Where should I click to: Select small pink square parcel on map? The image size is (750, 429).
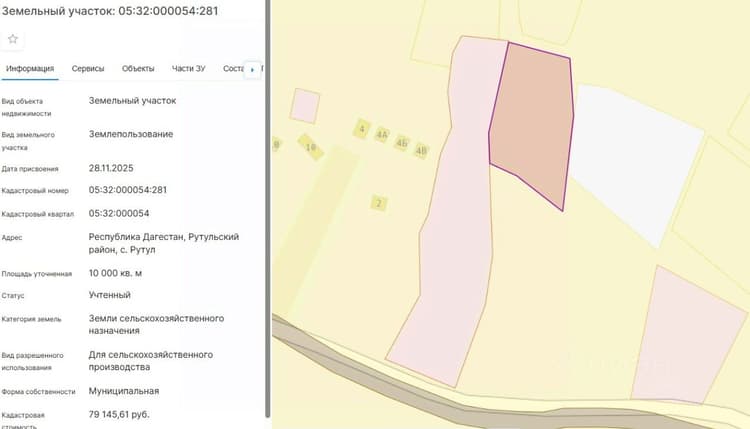coord(305,106)
